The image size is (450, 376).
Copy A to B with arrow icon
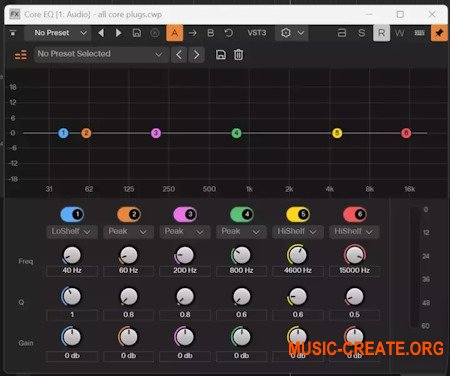[x=192, y=33]
